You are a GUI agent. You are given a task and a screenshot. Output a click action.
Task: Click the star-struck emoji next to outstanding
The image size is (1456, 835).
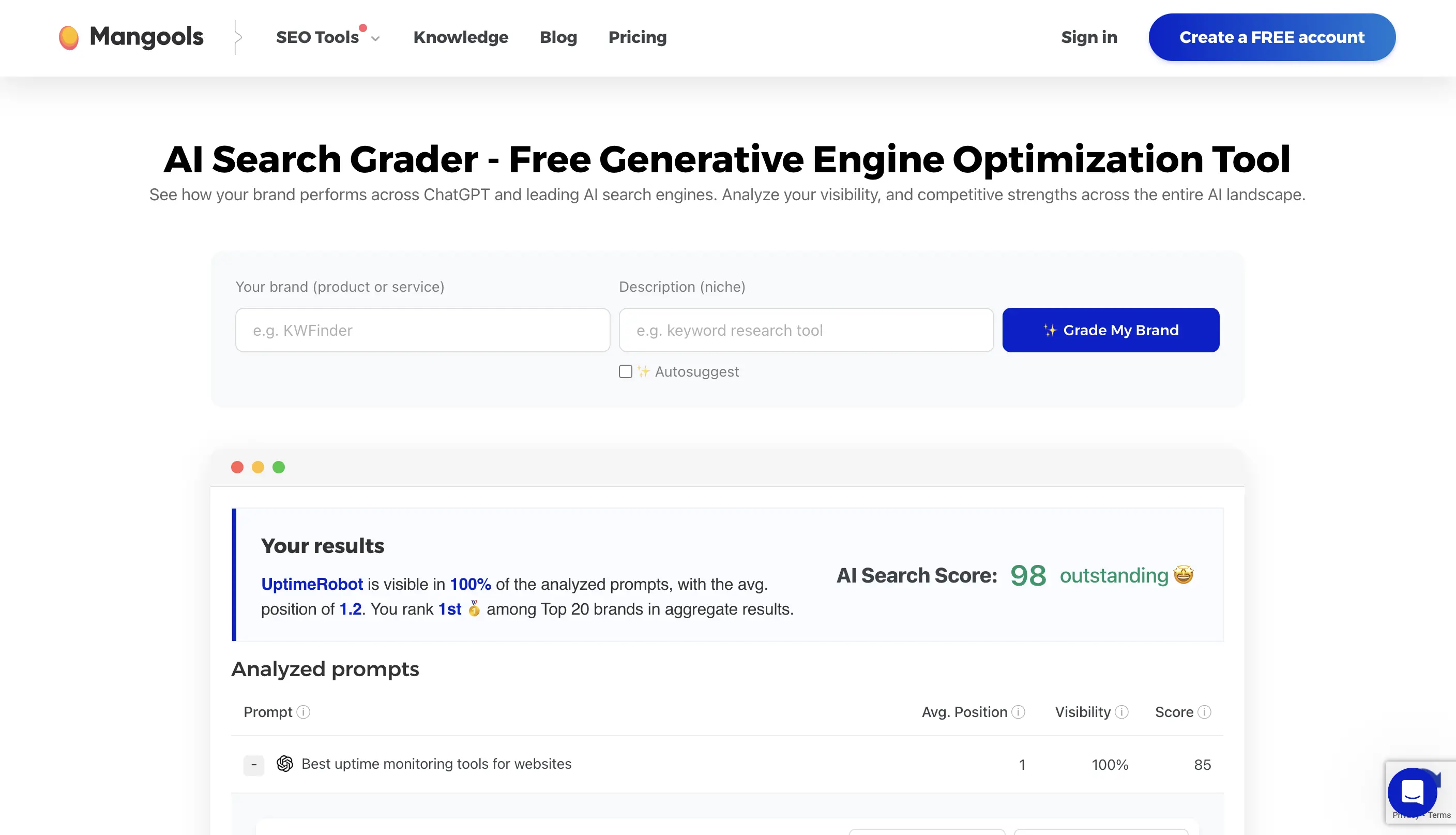coord(1183,575)
